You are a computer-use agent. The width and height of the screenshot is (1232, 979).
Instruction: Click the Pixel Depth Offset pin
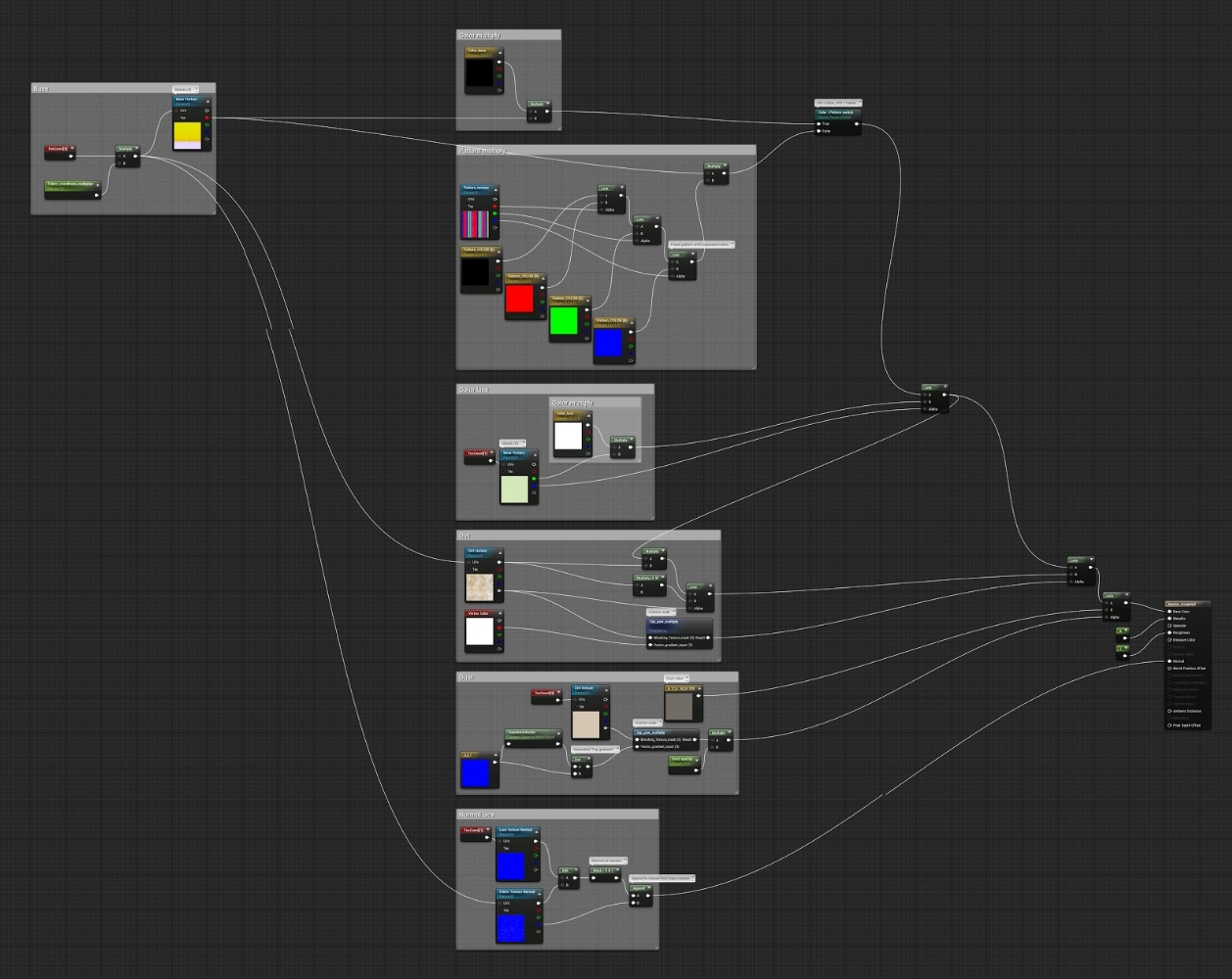pos(1169,725)
